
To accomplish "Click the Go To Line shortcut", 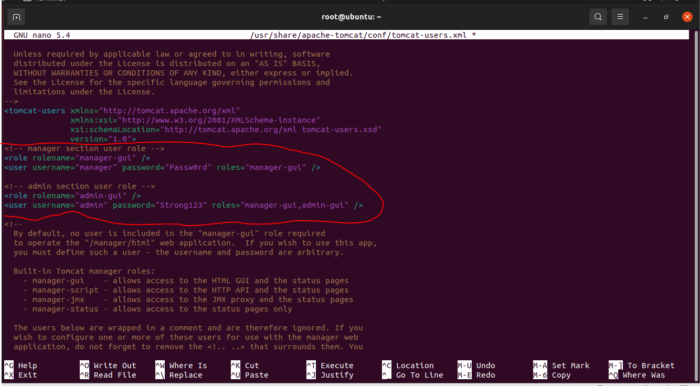I will pyautogui.click(x=413, y=375).
